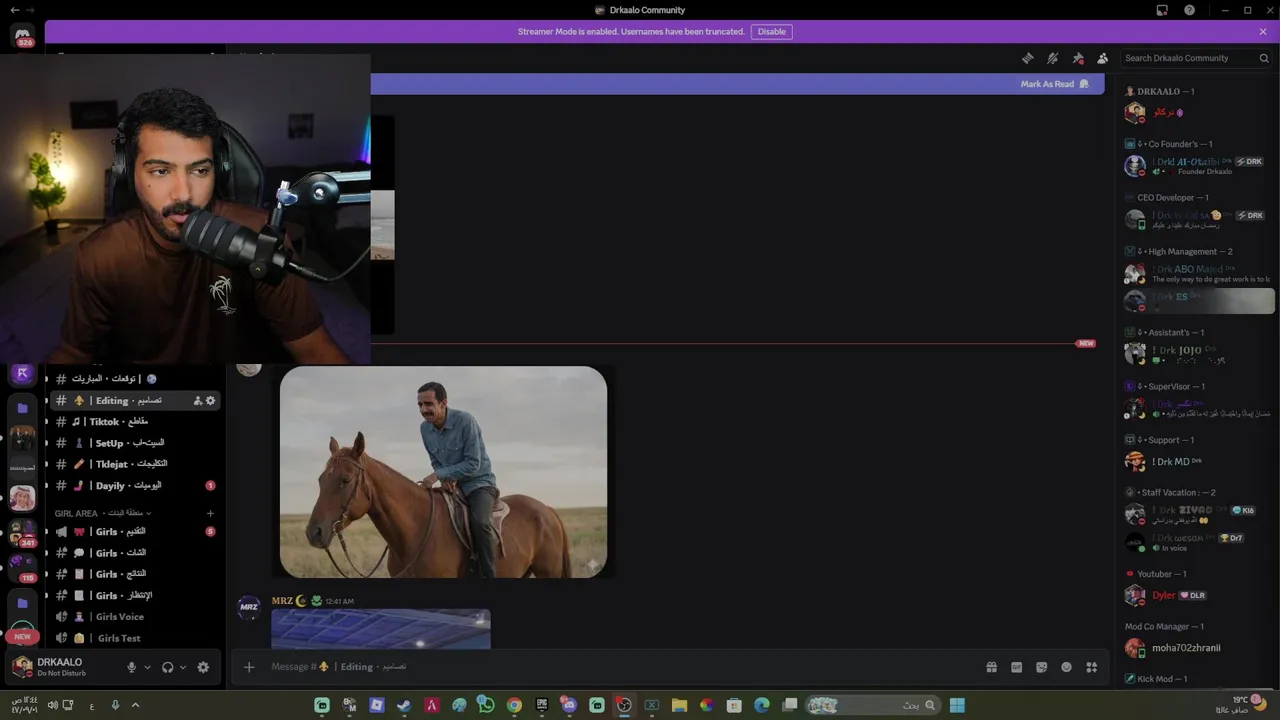Open the inbox icon in title bar
The width and height of the screenshot is (1280, 720).
[1162, 10]
